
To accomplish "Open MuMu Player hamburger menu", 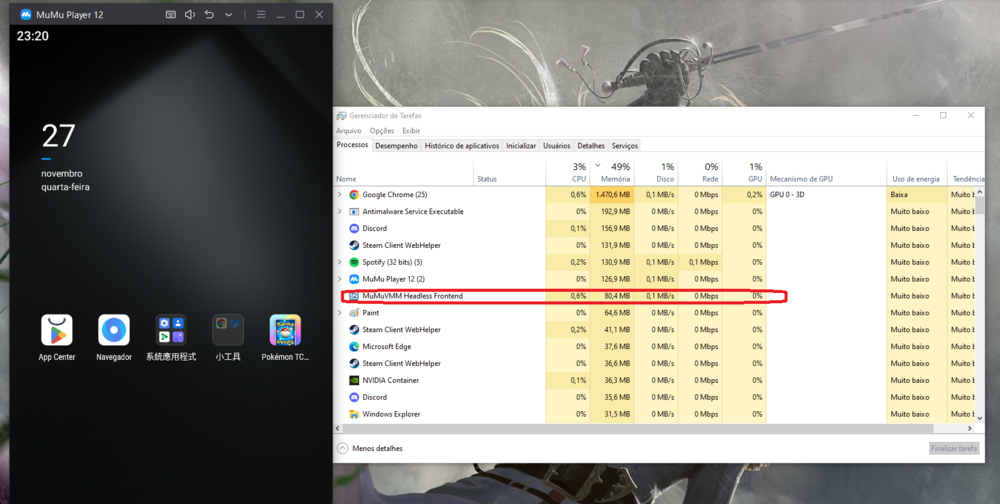I will pyautogui.click(x=261, y=15).
